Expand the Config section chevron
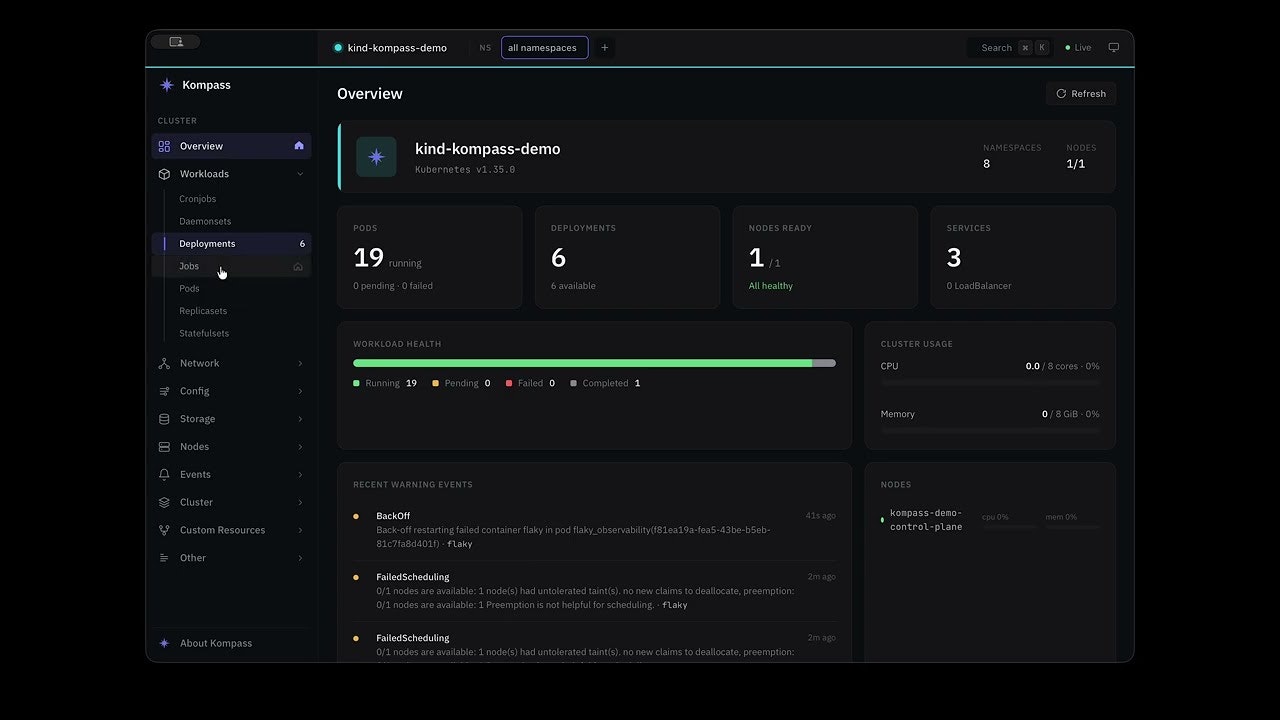This screenshot has width=1280, height=720. coord(300,391)
